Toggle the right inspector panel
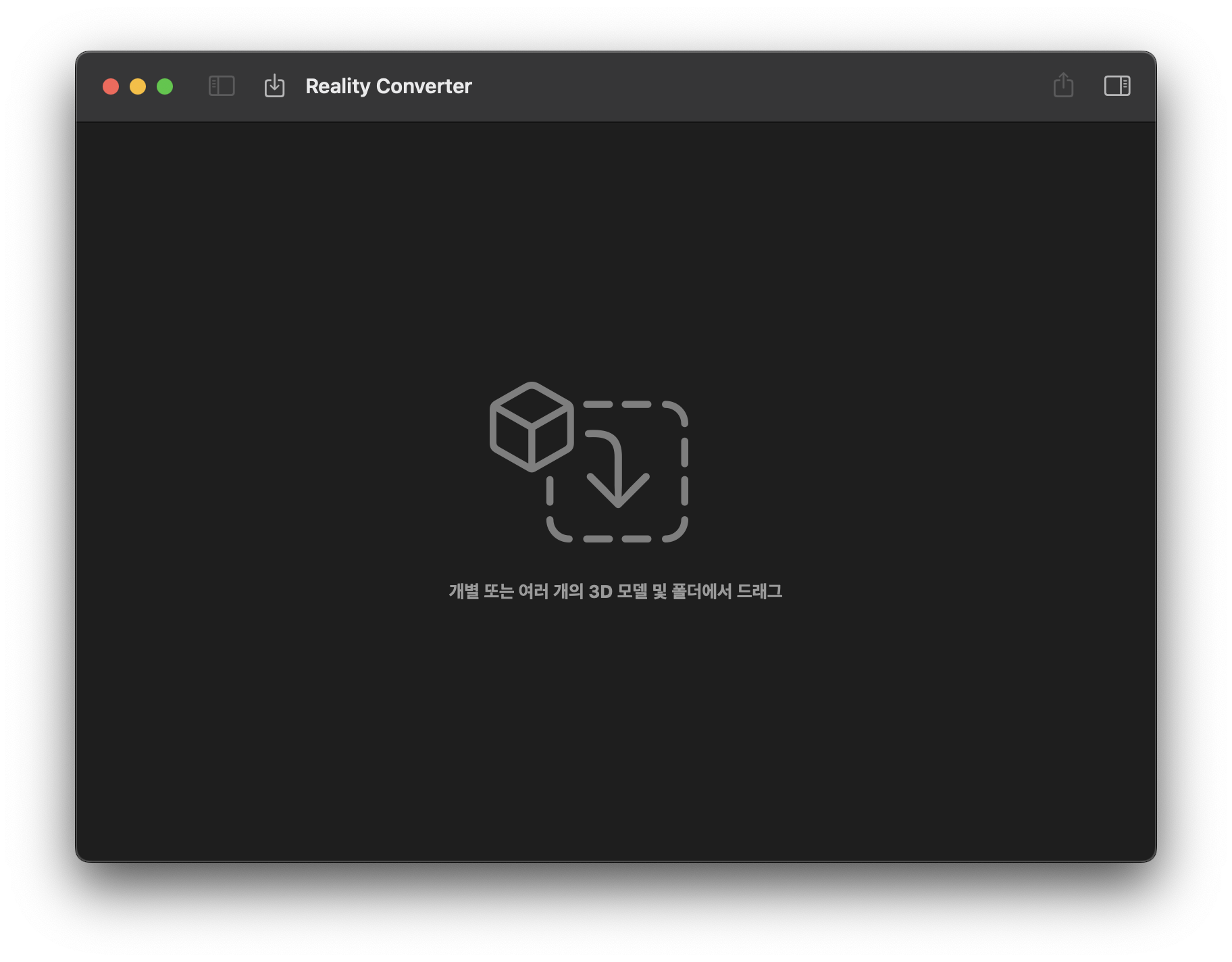The image size is (1232, 962). pos(1117,86)
